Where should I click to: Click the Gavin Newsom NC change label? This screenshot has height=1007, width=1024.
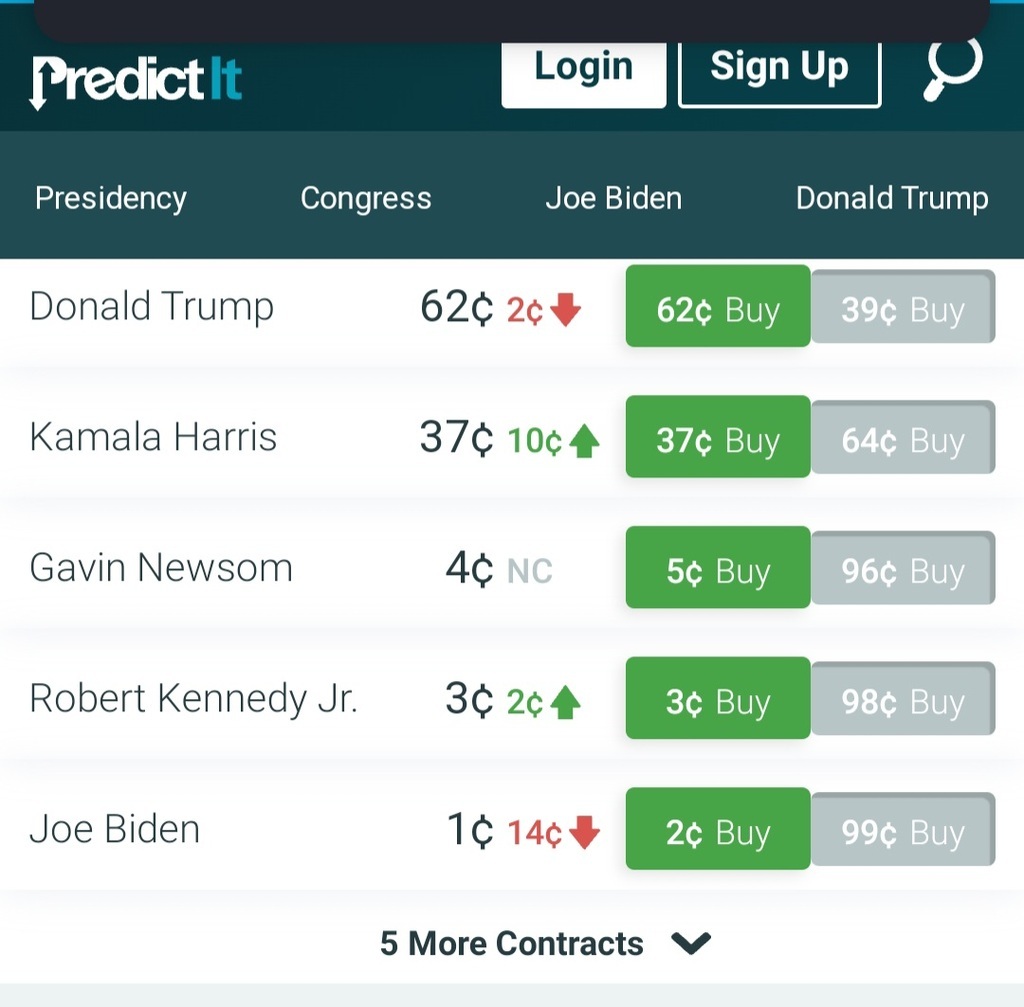pyautogui.click(x=530, y=571)
